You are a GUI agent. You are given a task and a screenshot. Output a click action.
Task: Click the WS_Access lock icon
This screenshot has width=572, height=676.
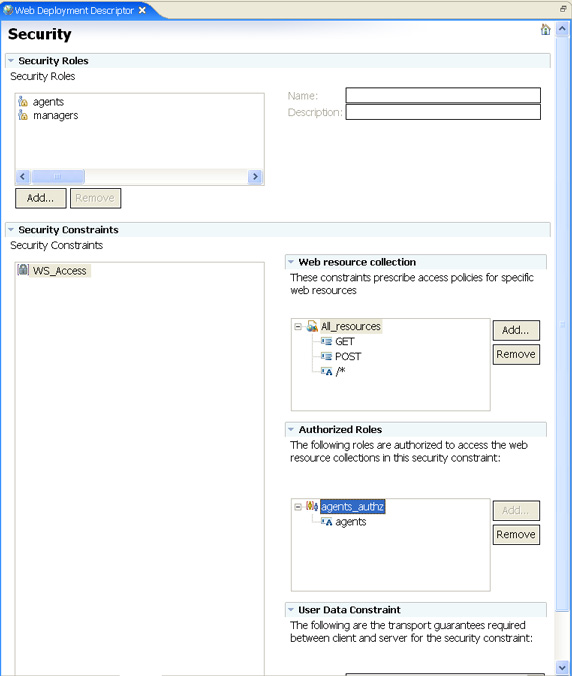pos(23,270)
